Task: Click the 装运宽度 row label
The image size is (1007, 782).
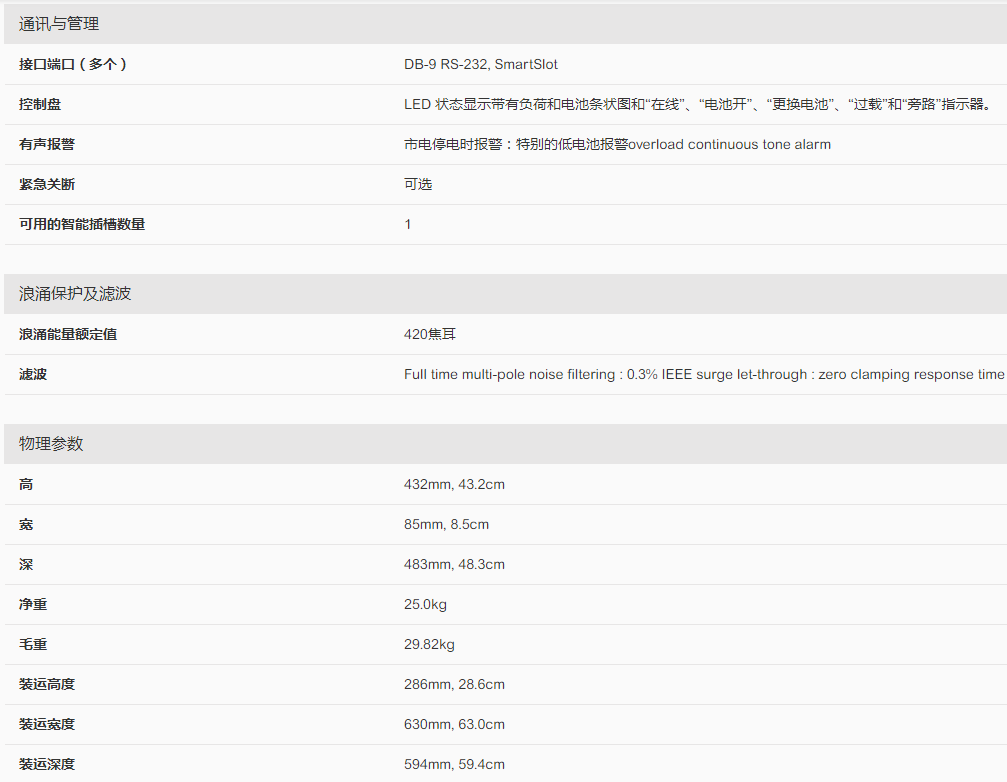Action: [47, 724]
